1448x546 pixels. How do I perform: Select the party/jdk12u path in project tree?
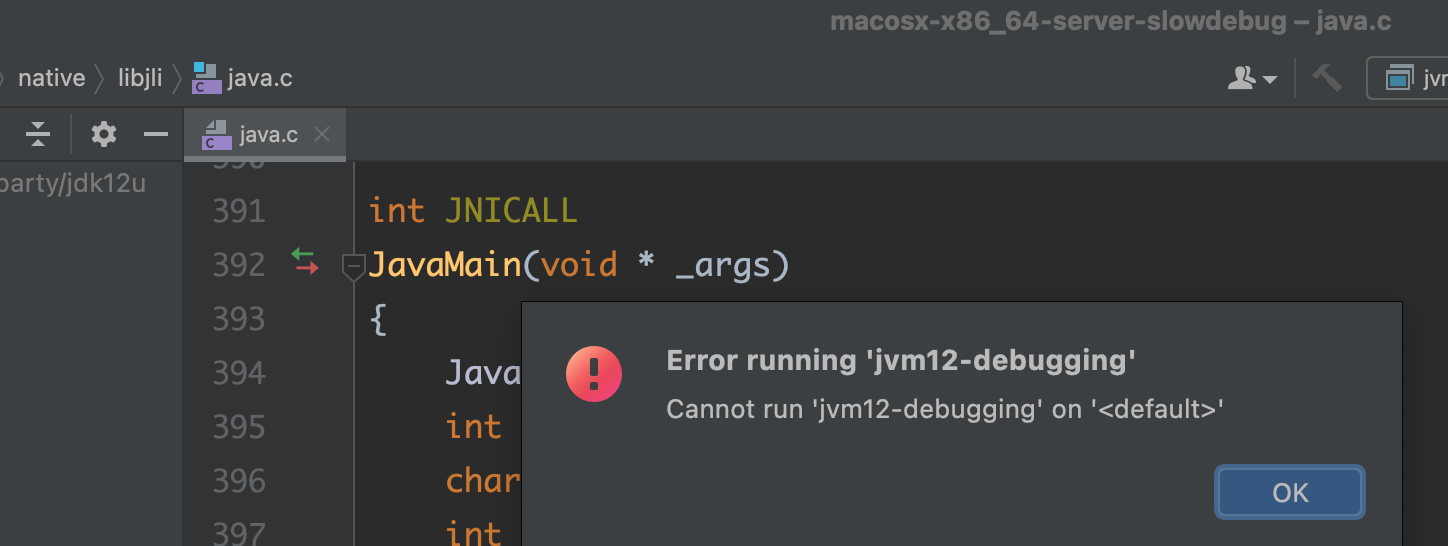point(73,184)
